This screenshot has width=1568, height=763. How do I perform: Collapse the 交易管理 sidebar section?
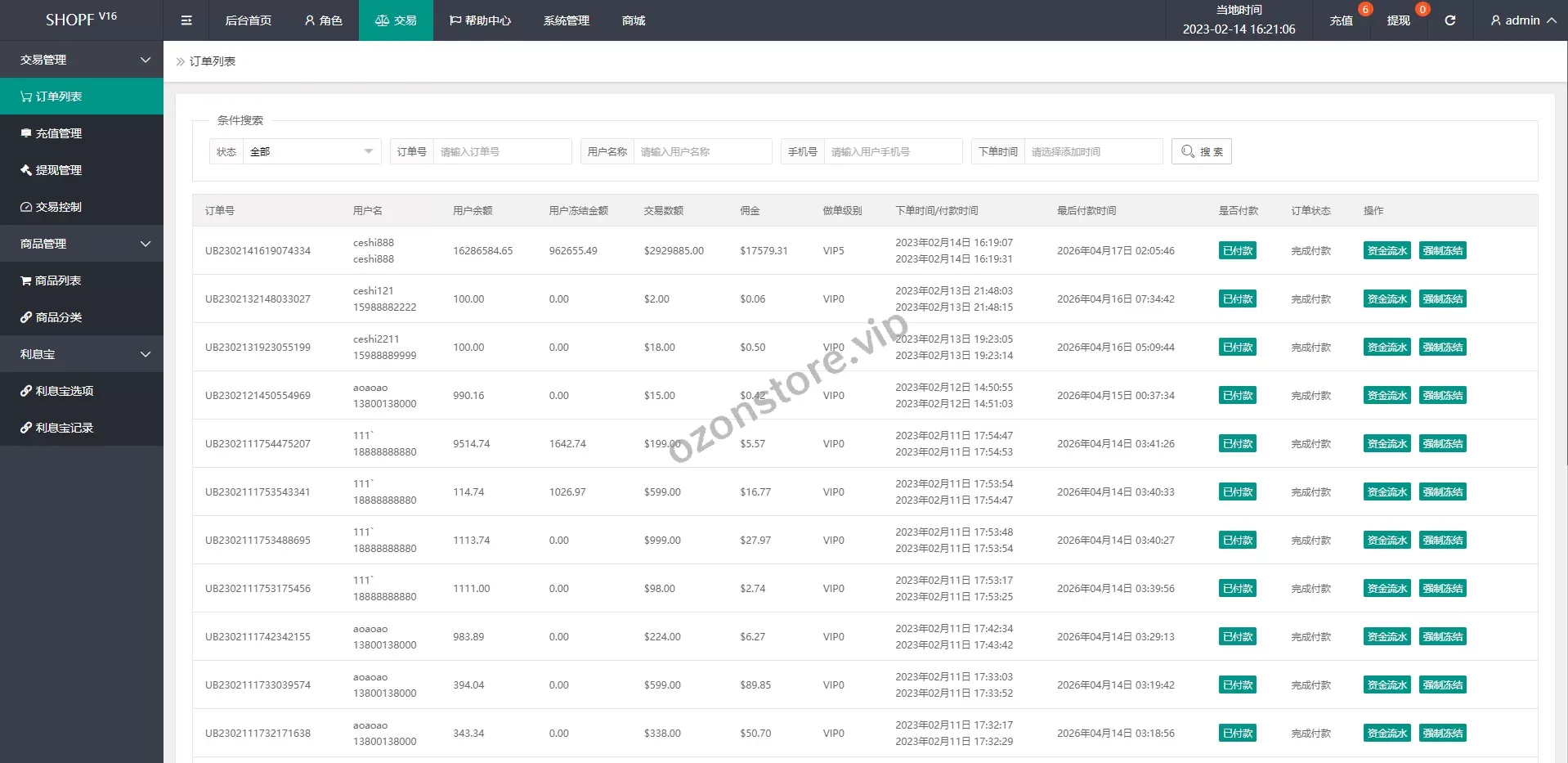(82, 60)
